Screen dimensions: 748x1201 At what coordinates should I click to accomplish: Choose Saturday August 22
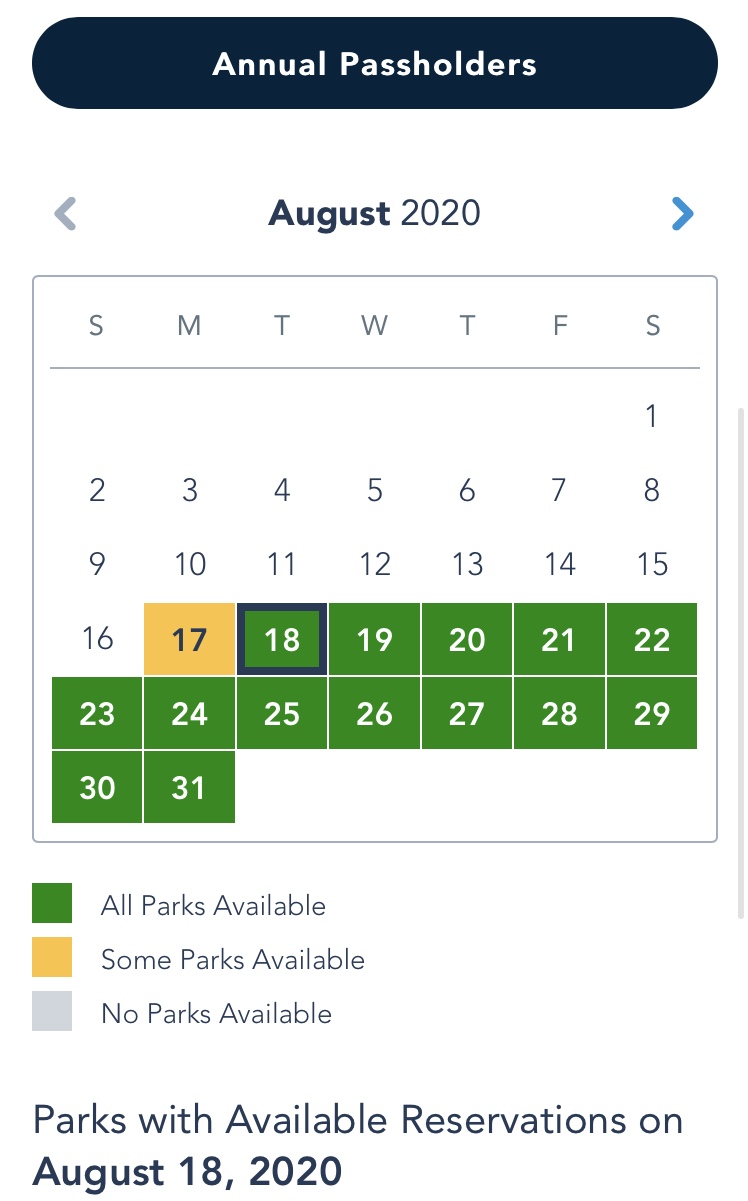pos(652,639)
